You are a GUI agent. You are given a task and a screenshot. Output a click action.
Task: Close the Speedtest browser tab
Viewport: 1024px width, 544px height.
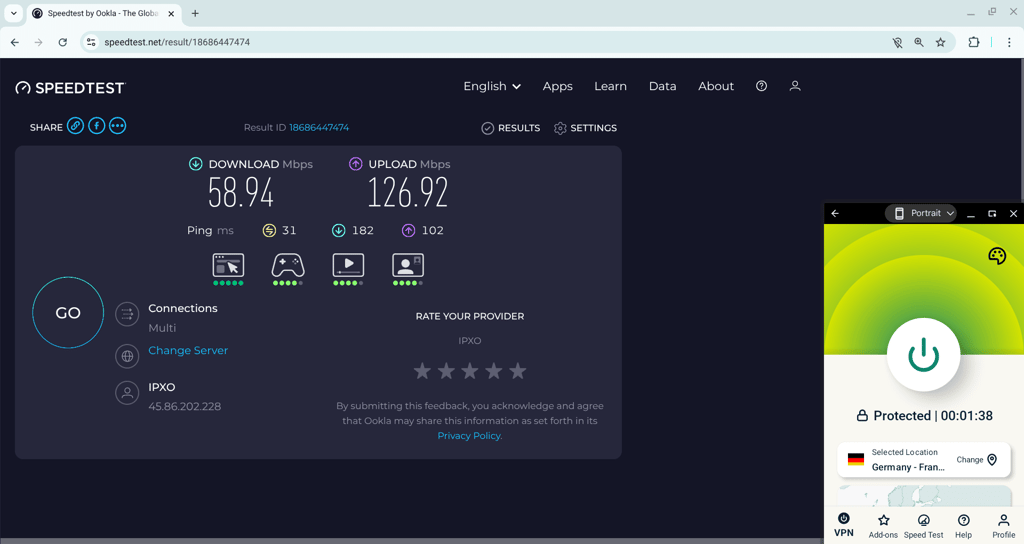click(x=171, y=13)
